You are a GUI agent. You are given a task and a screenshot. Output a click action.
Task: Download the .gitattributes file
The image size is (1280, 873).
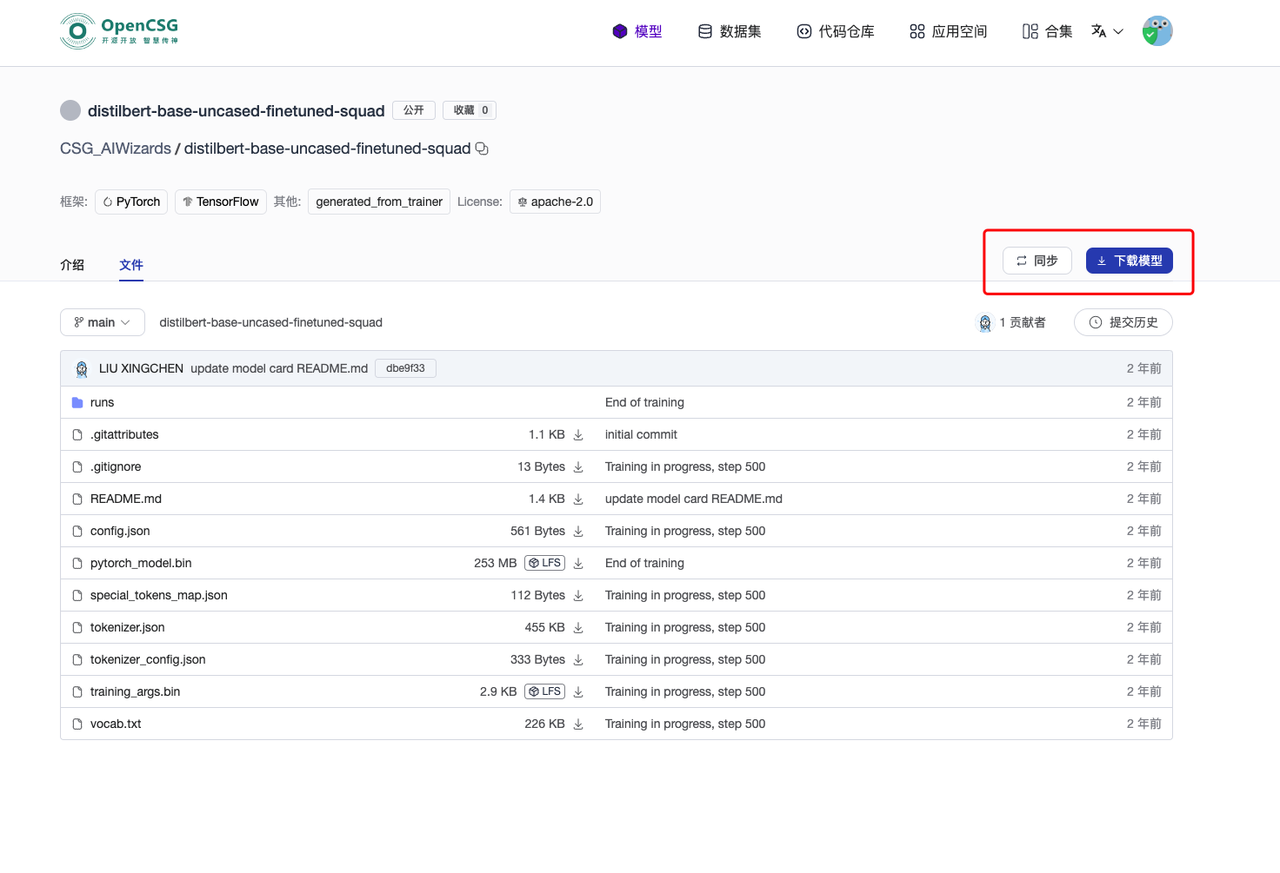[x=578, y=435]
